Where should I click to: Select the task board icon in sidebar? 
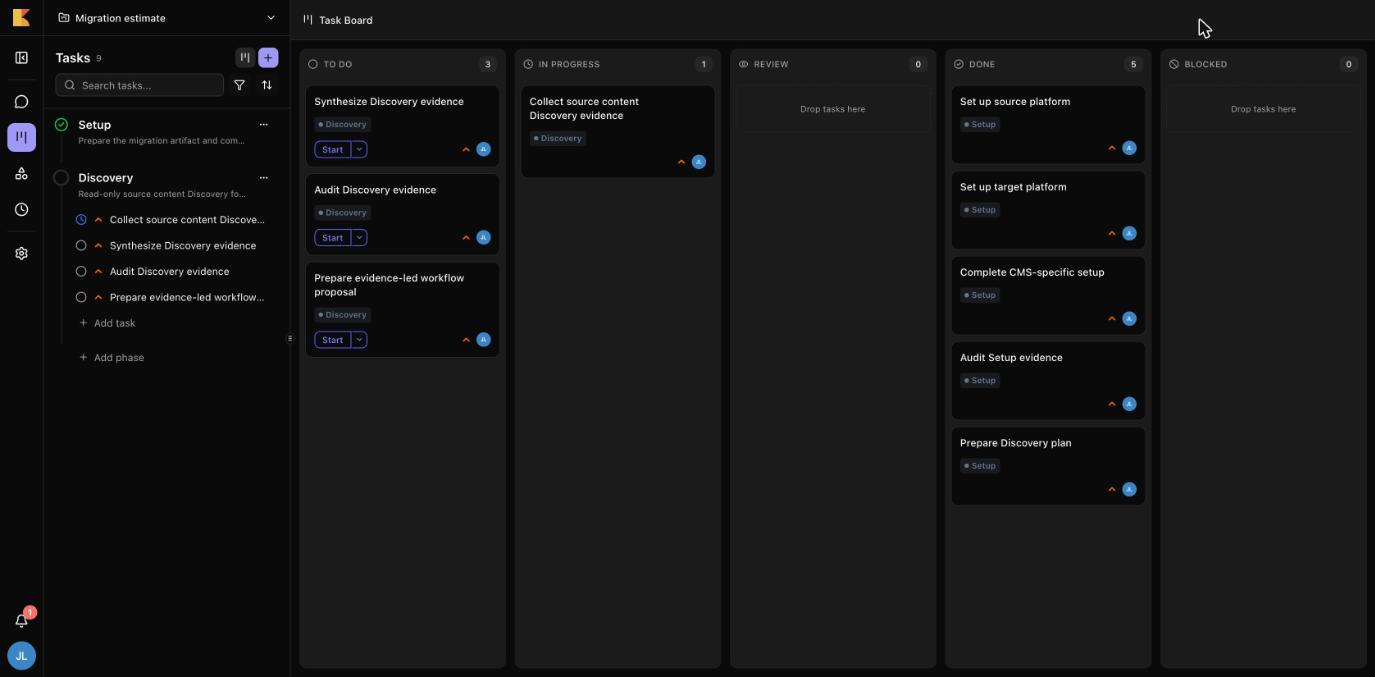pos(21,137)
